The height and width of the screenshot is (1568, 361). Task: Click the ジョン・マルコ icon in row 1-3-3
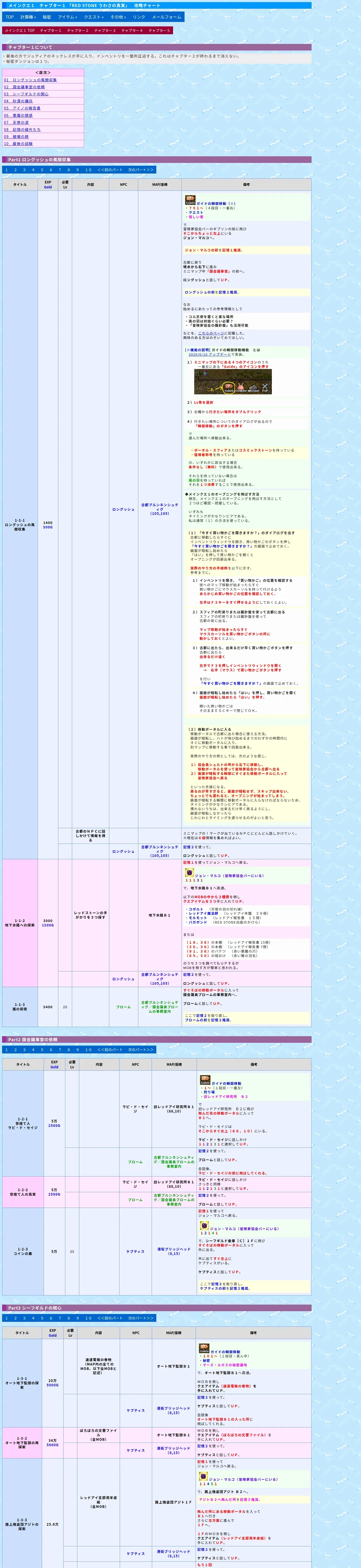pyautogui.click(x=203, y=1476)
